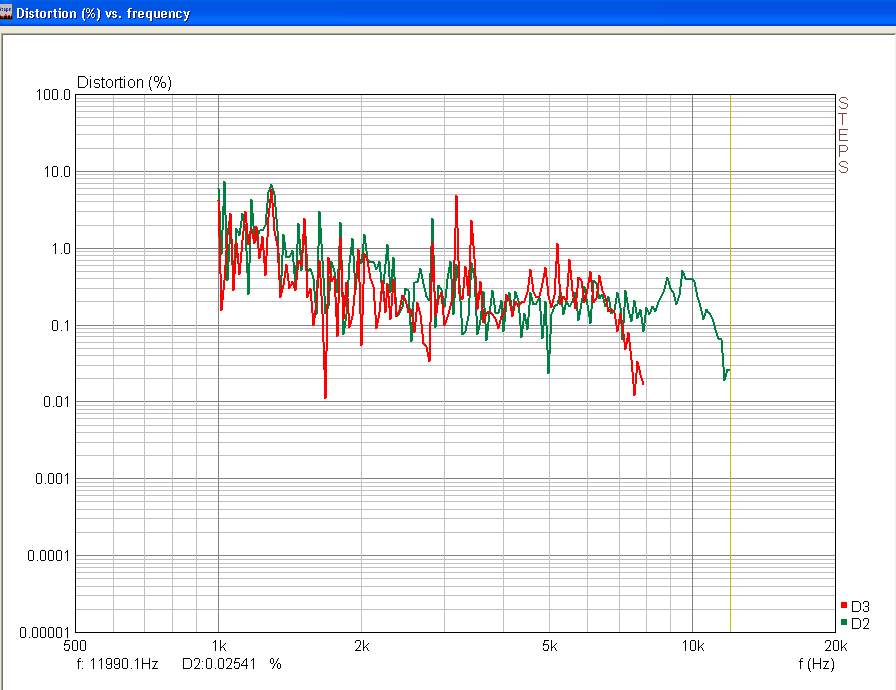Click the 0.01 y-axis label

coord(57,402)
